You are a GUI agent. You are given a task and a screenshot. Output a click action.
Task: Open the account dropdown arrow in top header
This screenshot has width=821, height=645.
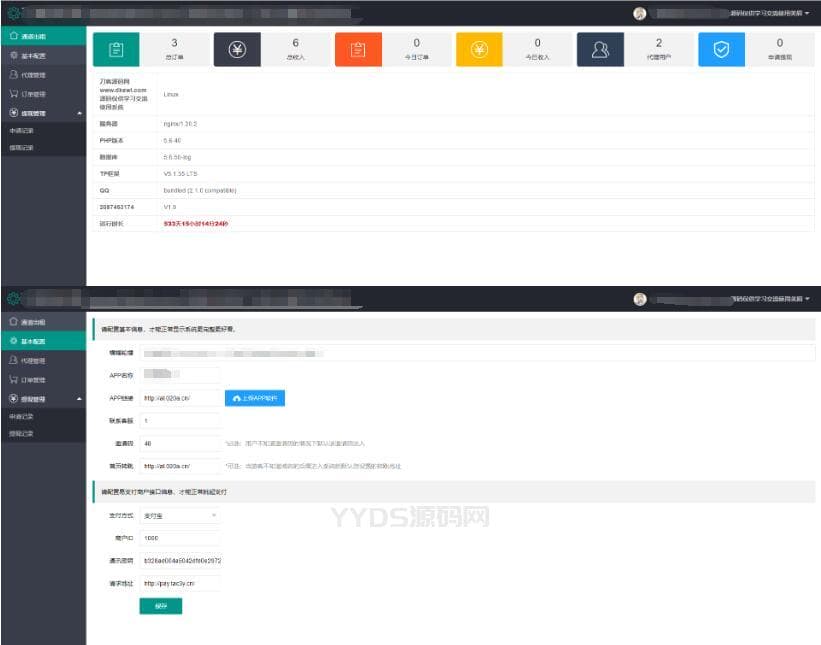(807, 13)
